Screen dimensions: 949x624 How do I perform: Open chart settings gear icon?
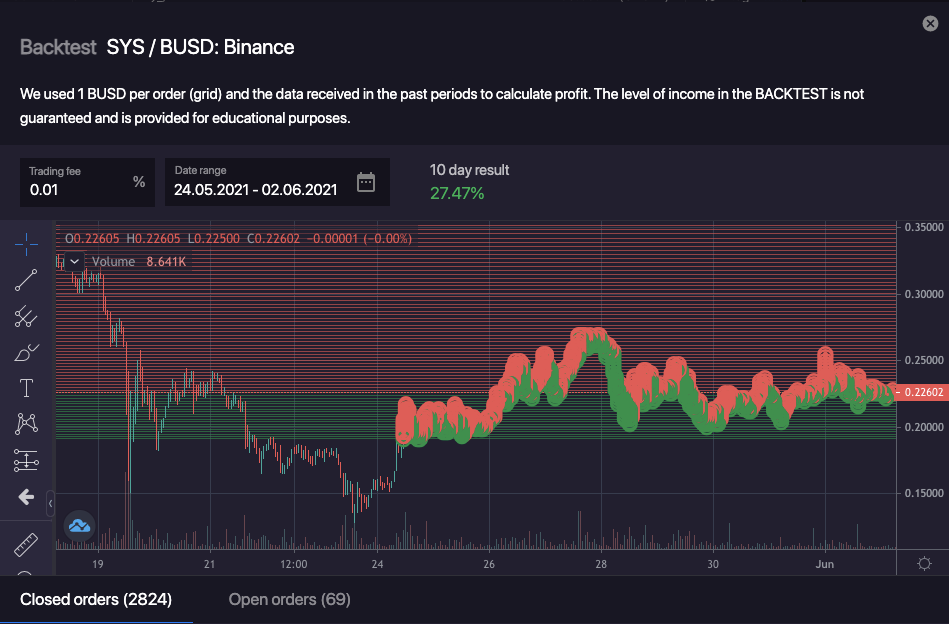pyautogui.click(x=924, y=563)
